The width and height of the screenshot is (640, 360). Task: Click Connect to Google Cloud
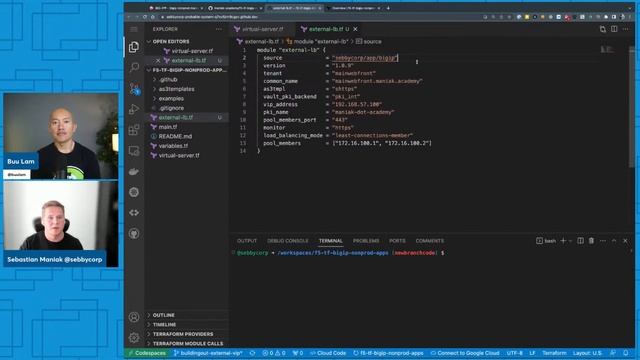(464, 353)
